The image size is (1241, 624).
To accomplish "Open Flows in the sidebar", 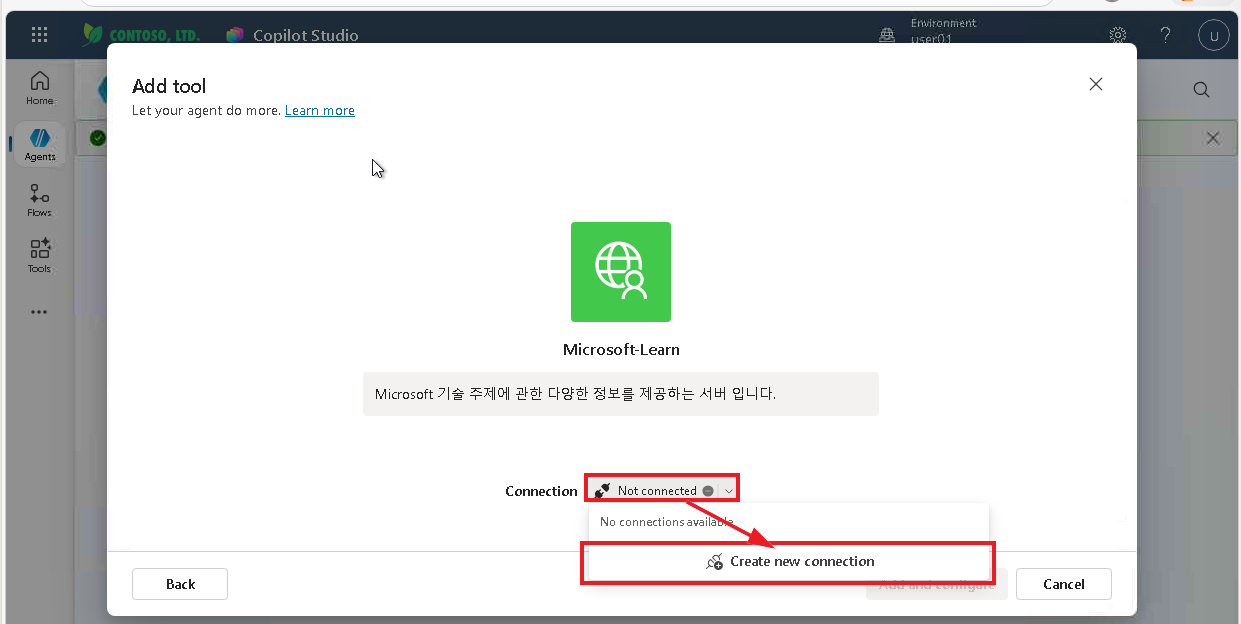I will (x=40, y=200).
